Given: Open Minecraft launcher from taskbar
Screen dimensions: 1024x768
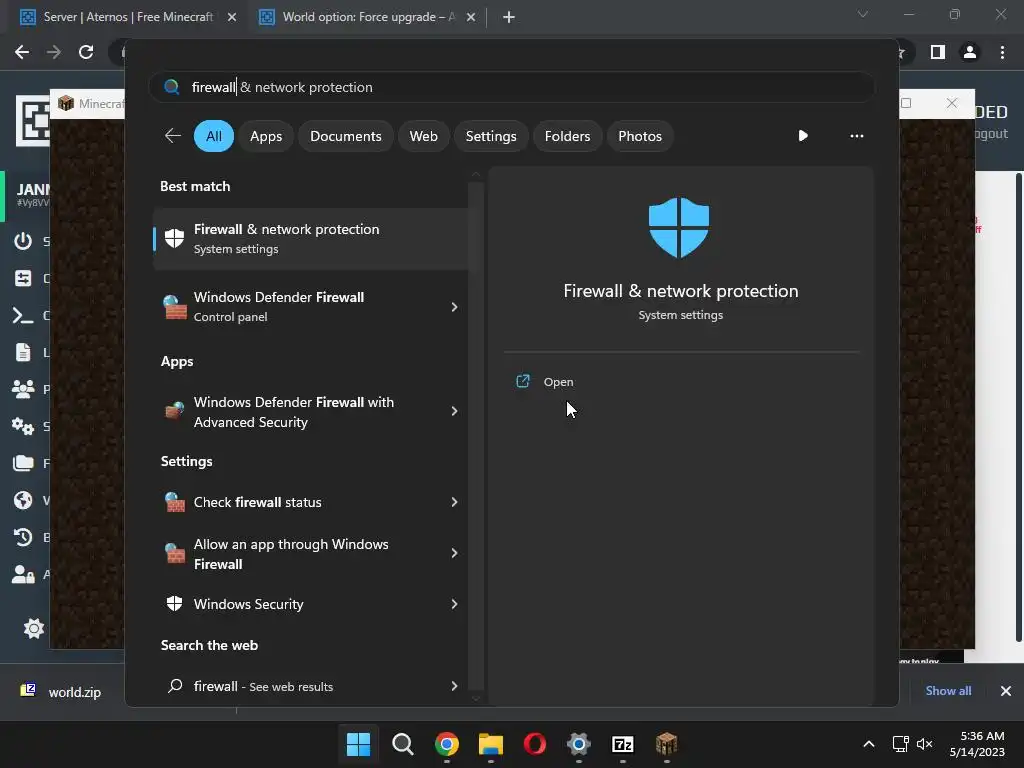Looking at the screenshot, I should pos(667,744).
